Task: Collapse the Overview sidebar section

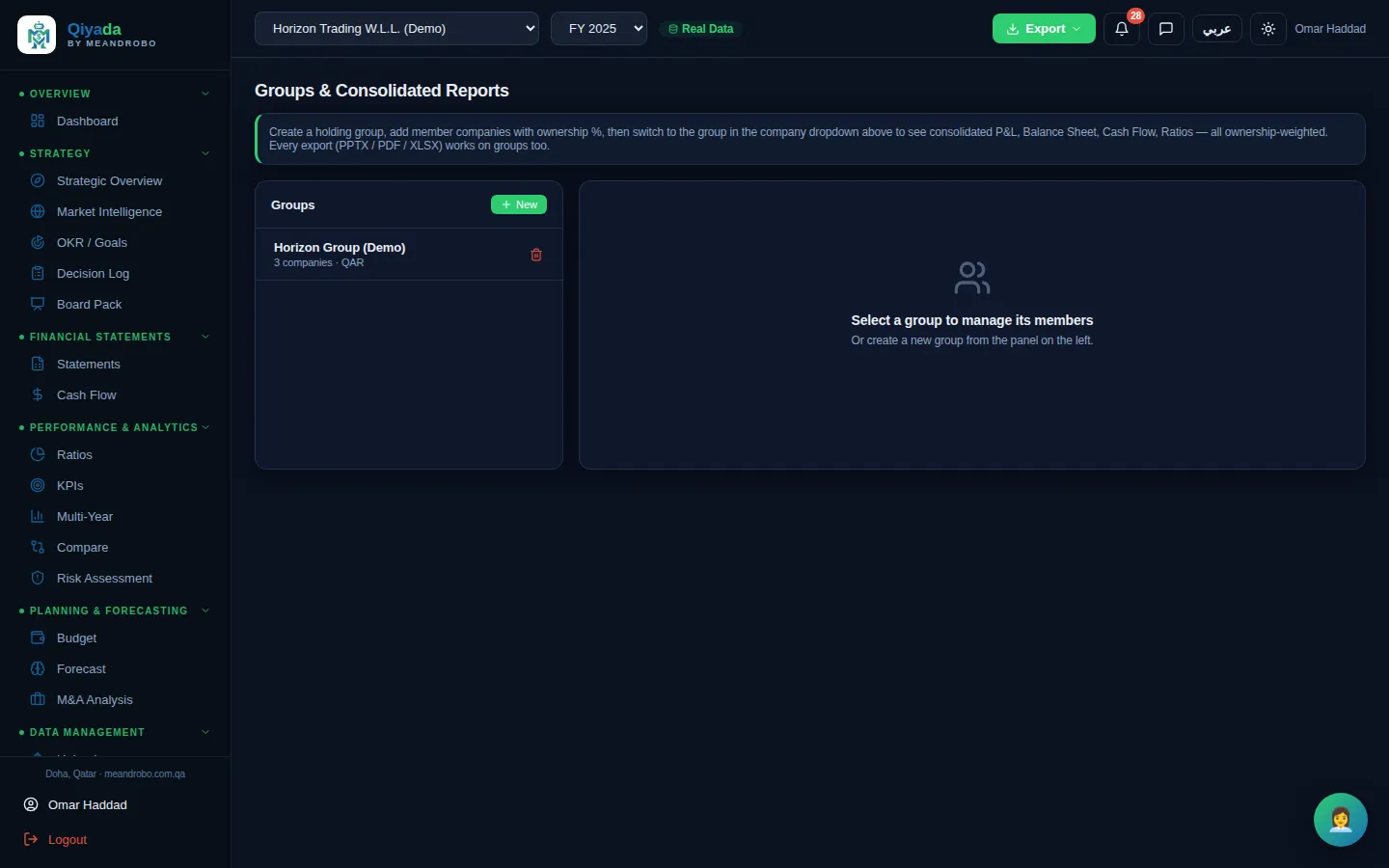Action: point(115,94)
